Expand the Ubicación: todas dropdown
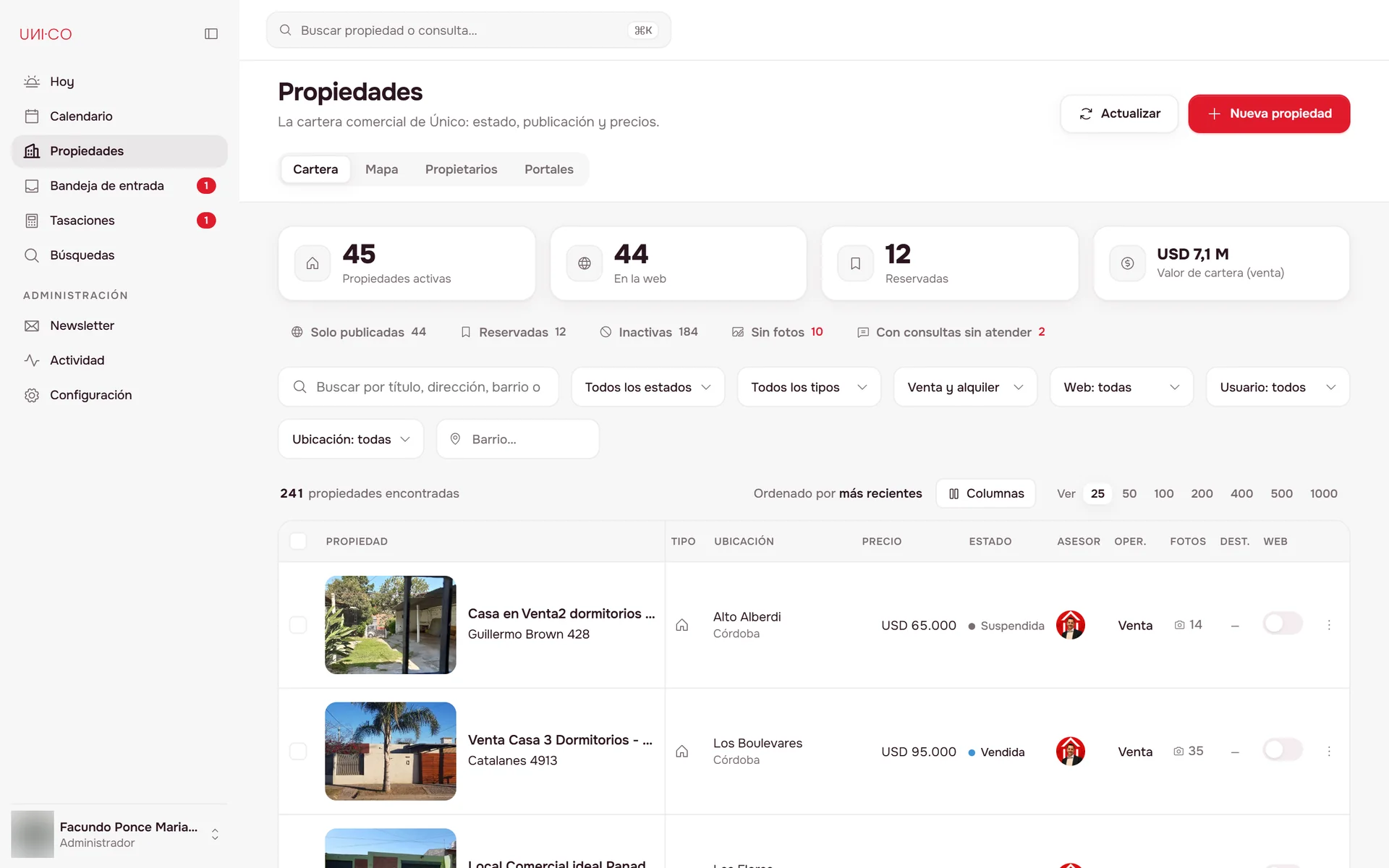The image size is (1389, 868). click(351, 439)
